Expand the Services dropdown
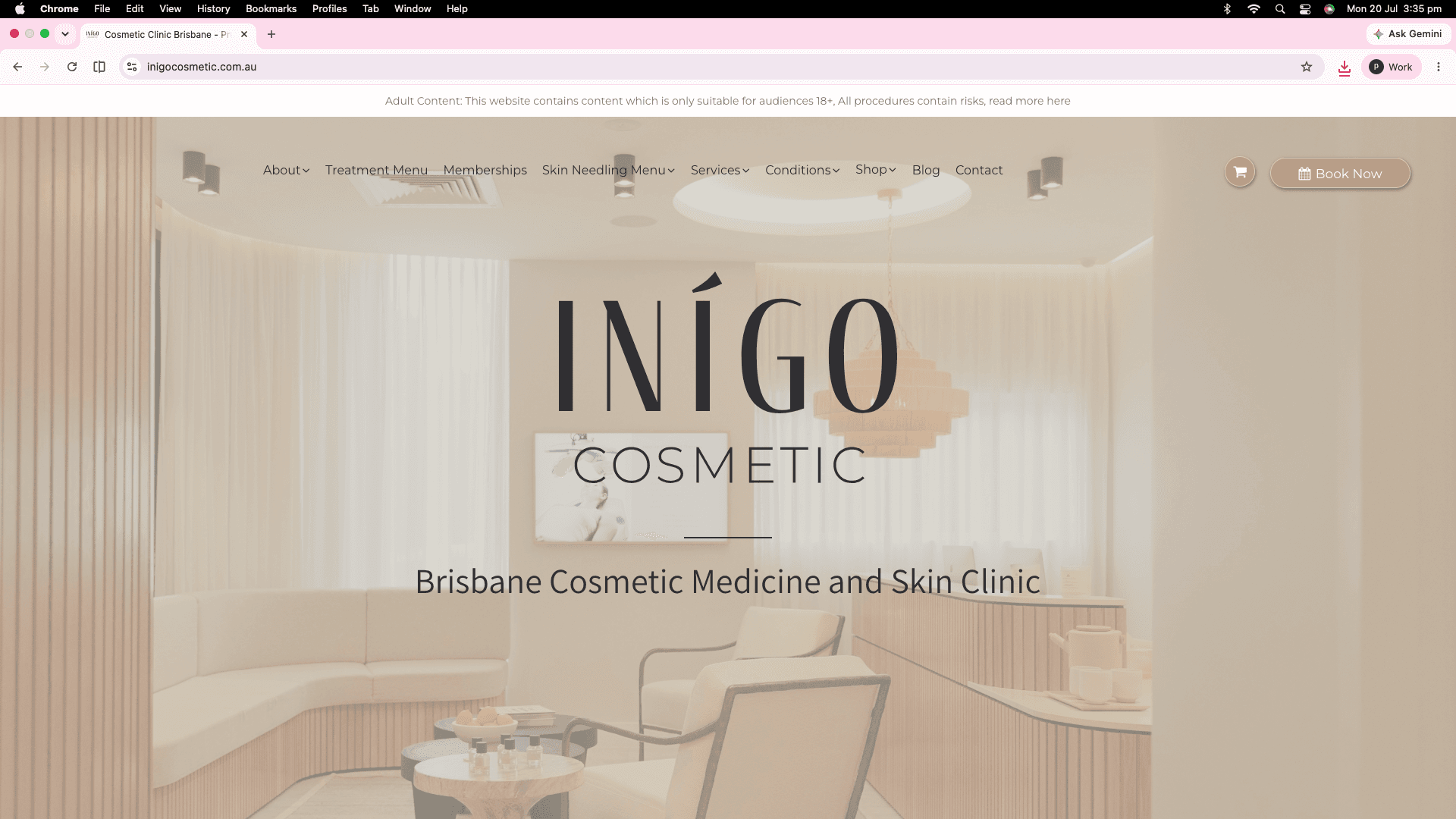The width and height of the screenshot is (1456, 819). pos(720,170)
